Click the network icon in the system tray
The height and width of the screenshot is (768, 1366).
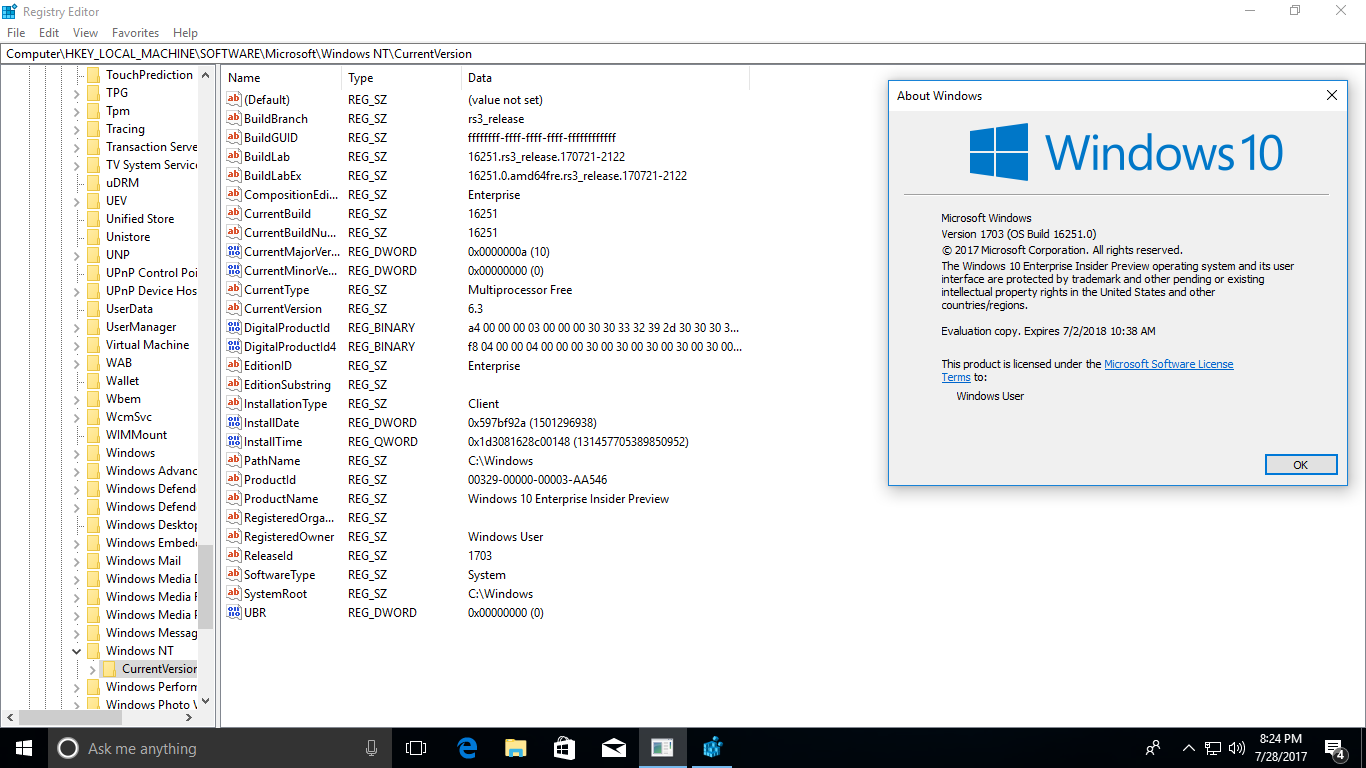[1213, 748]
